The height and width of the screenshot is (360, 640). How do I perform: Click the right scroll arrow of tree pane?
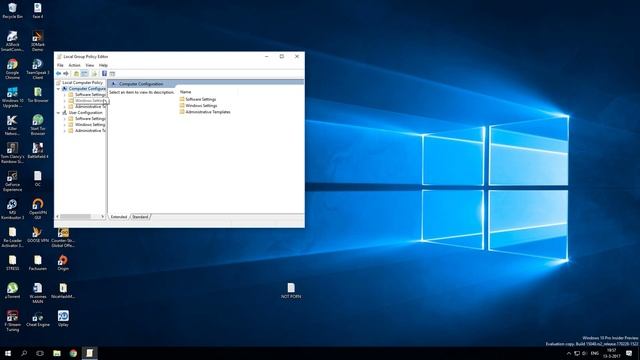coord(102,217)
